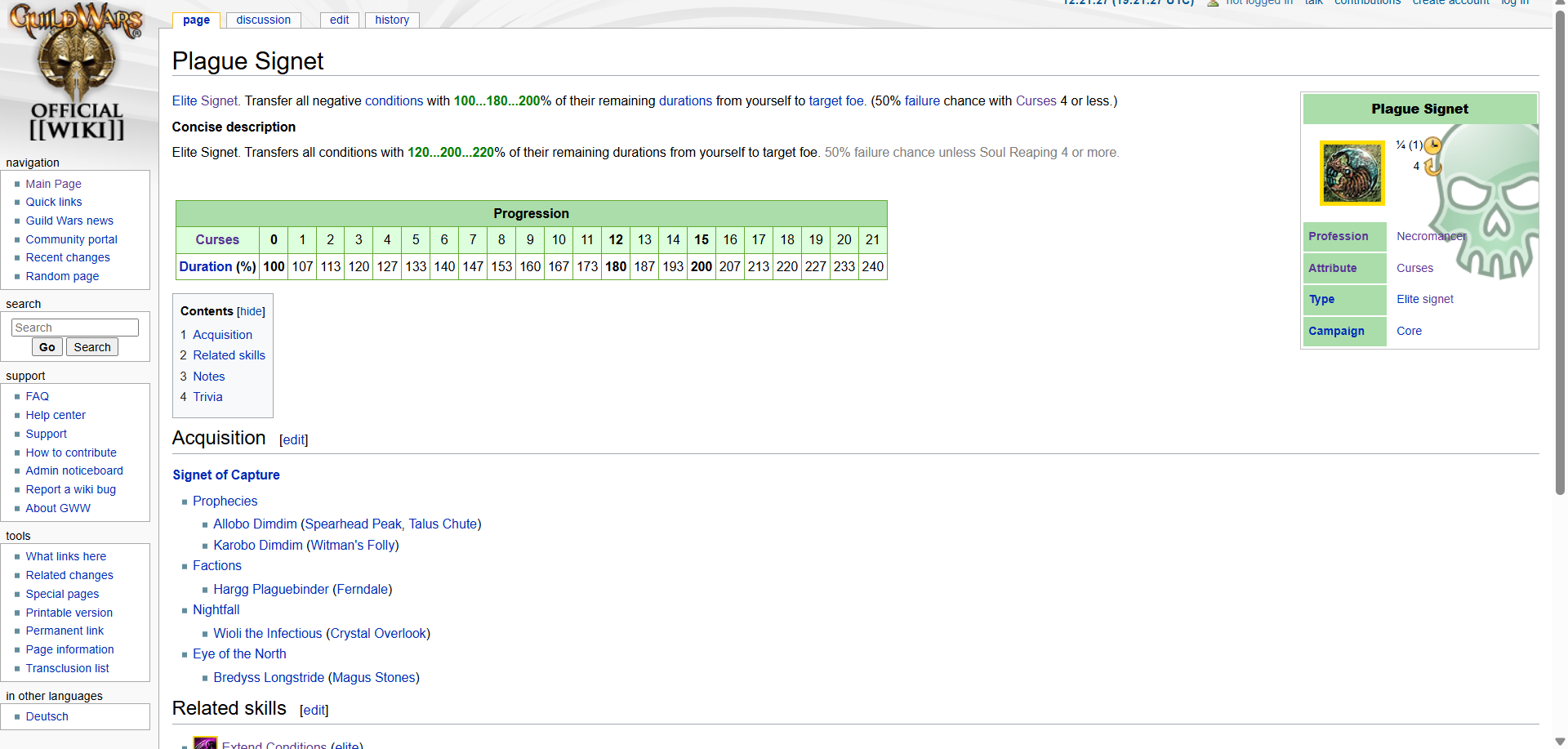Screen dimensions: 1568x749
Task: Open Special pages
Action: [x=62, y=594]
